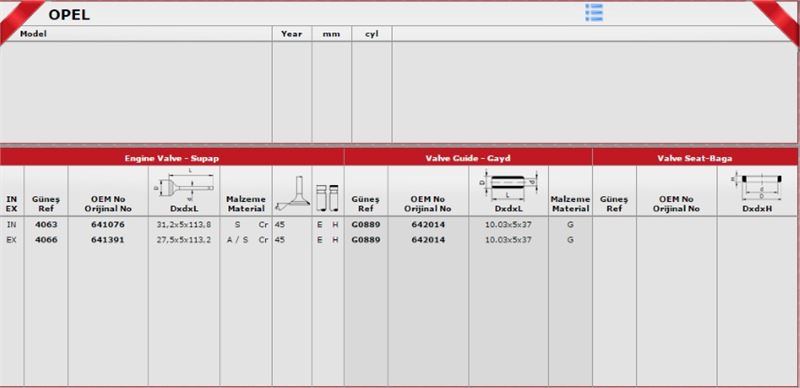Click the valve guide dimension diagram
Screen dimensions: 800x388
click(509, 185)
